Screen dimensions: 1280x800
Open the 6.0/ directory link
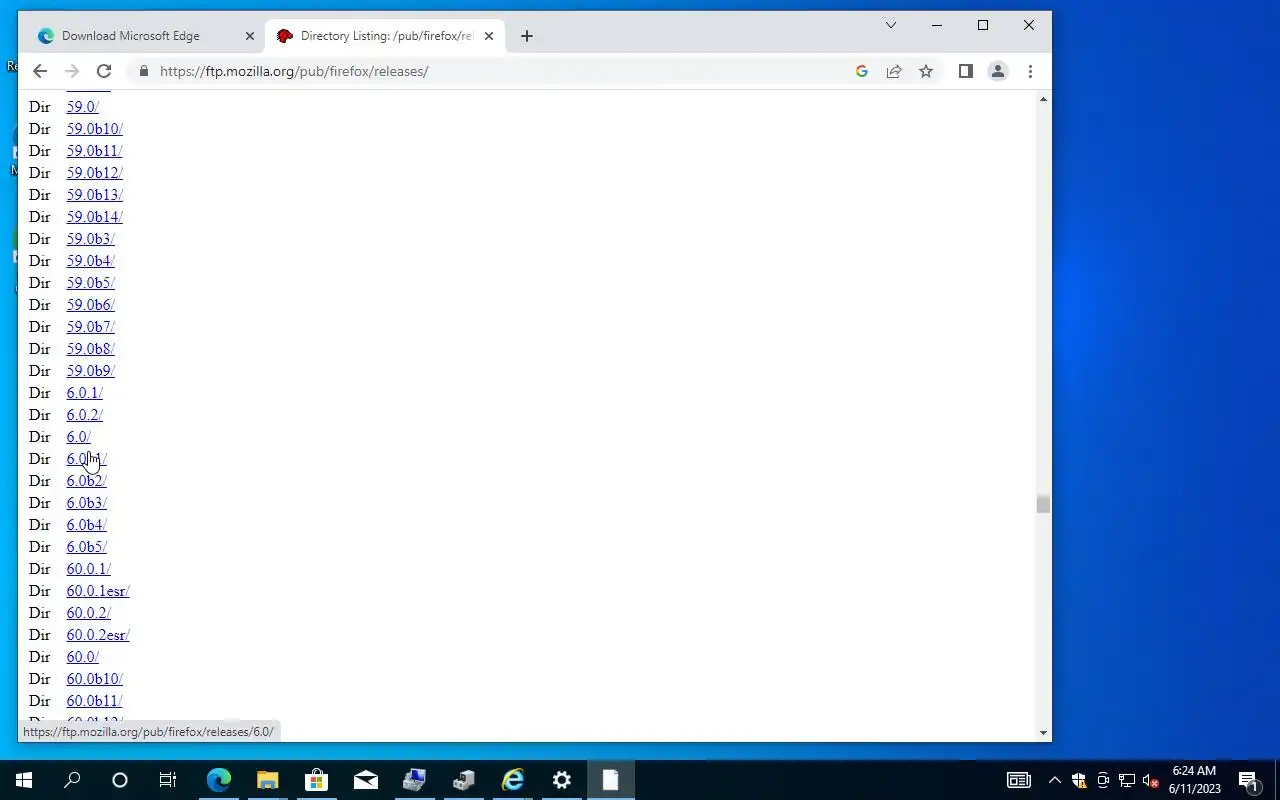tap(79, 437)
